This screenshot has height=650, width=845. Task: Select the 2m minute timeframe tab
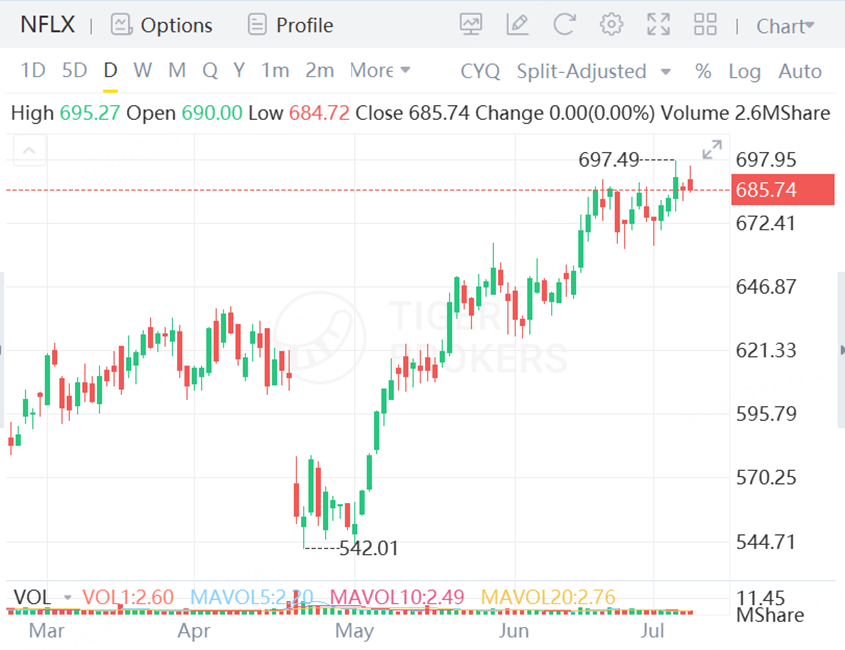(320, 70)
